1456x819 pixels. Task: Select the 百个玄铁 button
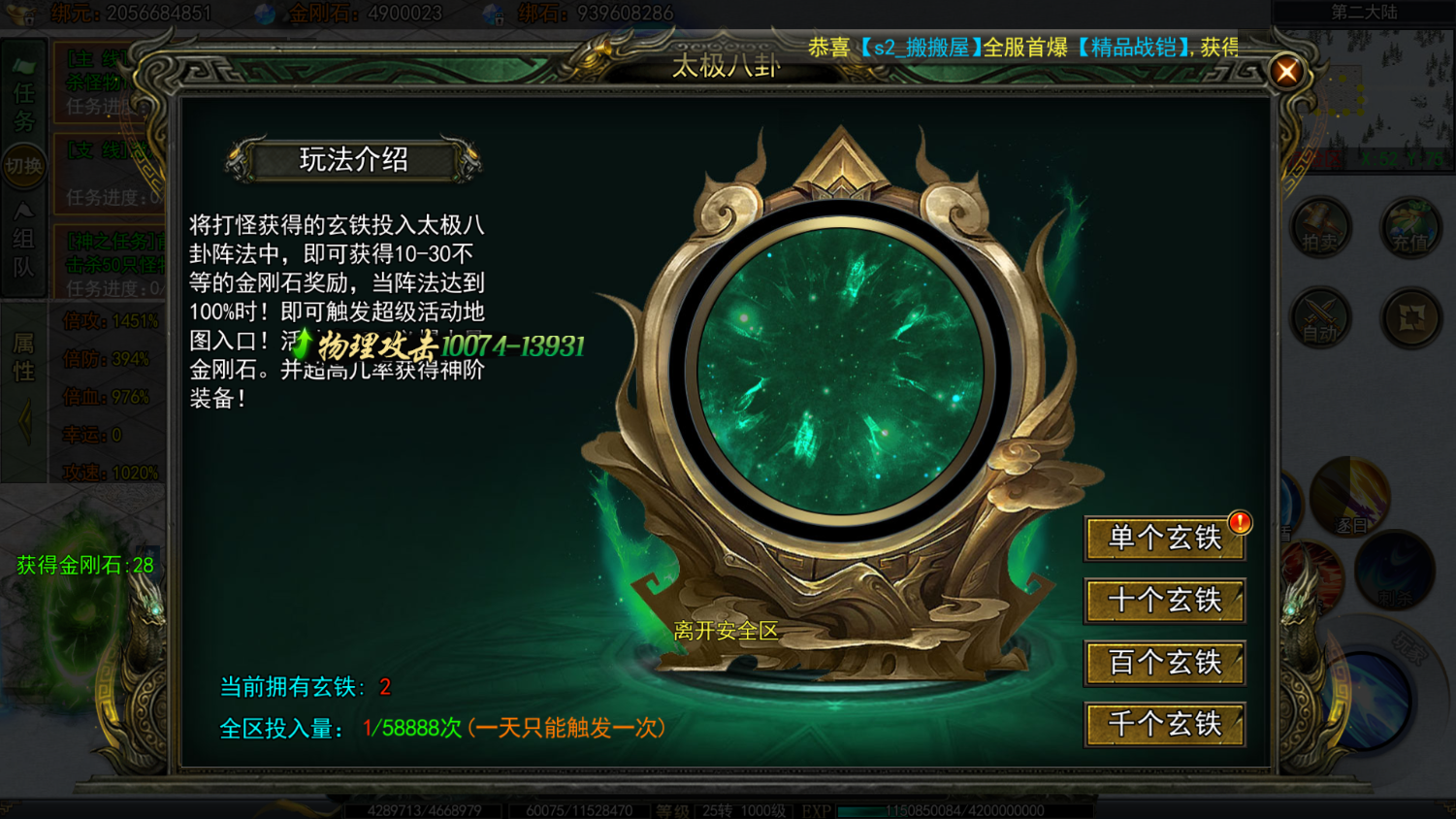[x=1164, y=663]
